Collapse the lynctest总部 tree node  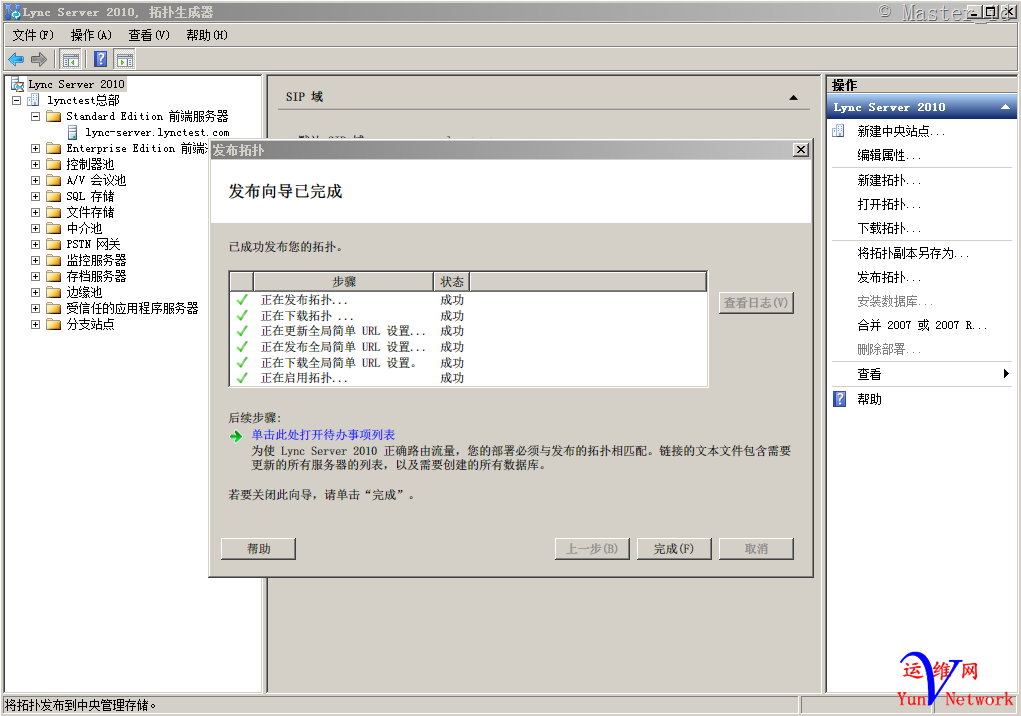(x=16, y=100)
